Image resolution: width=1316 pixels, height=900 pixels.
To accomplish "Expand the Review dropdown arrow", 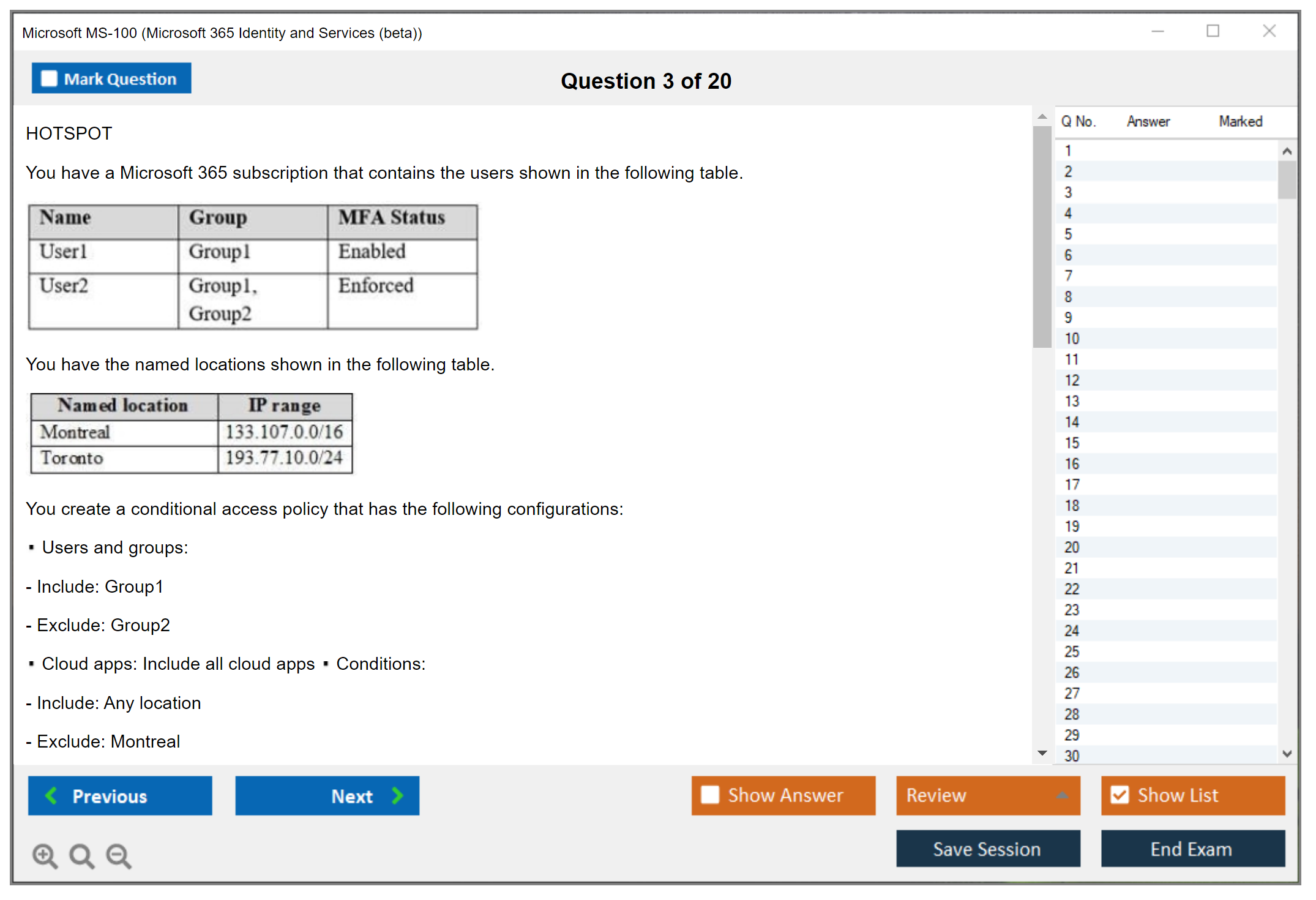I will click(1062, 795).
